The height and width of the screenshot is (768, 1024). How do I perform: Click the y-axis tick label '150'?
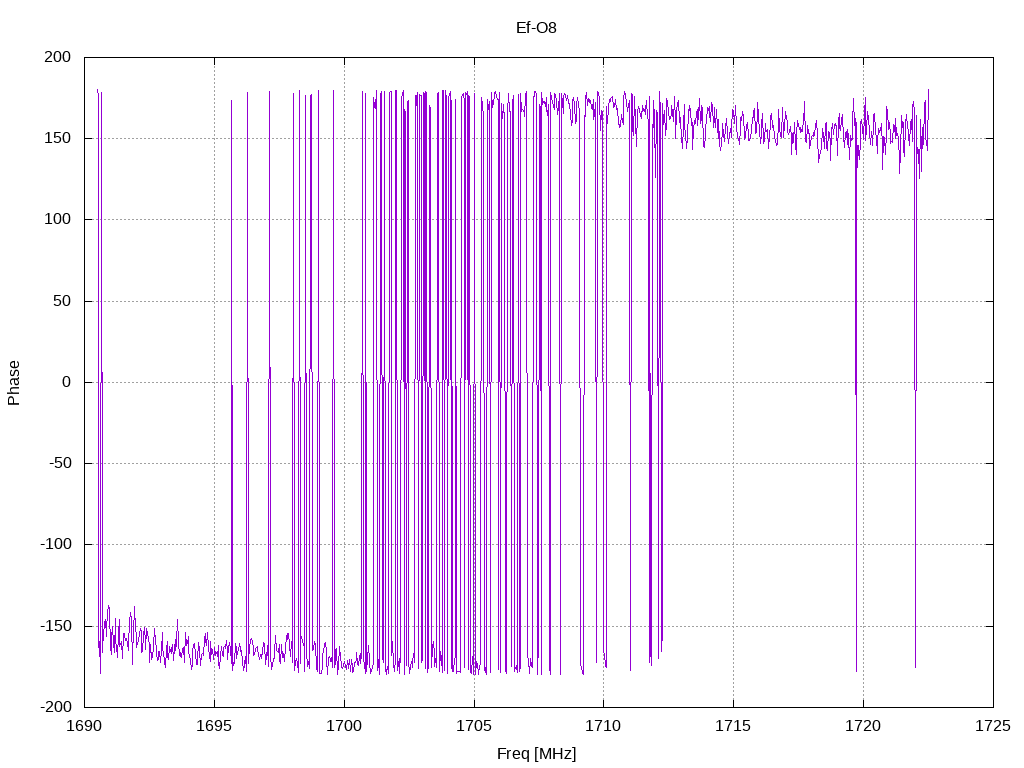point(57,138)
